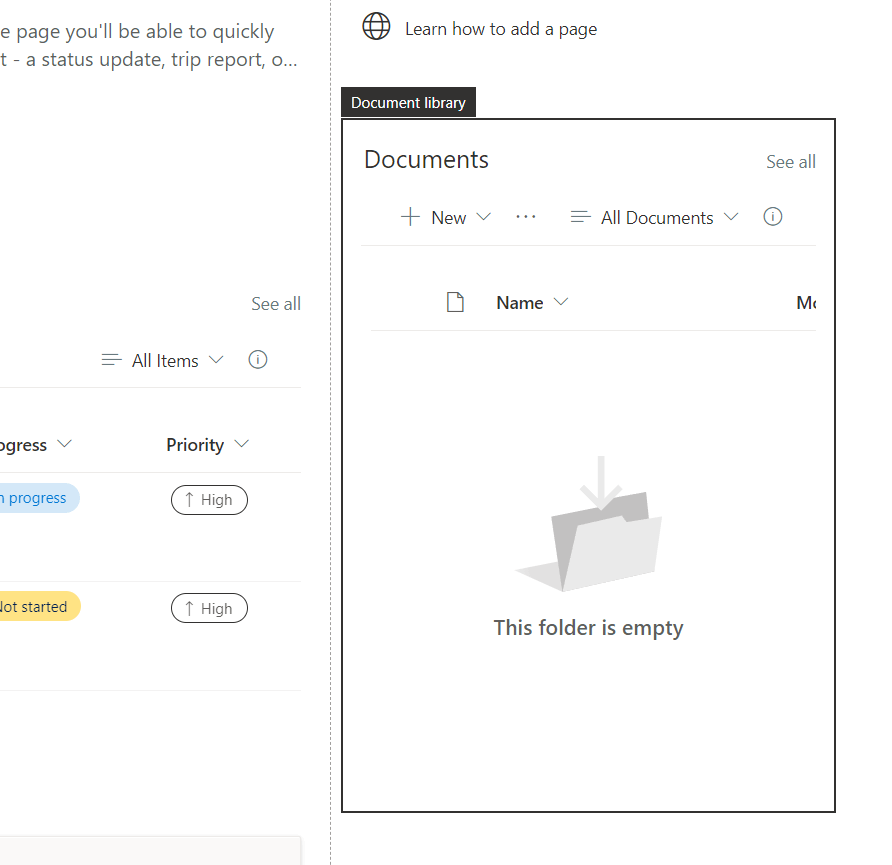Open the Learn how to add a page link
The width and height of the screenshot is (892, 865).
point(501,29)
